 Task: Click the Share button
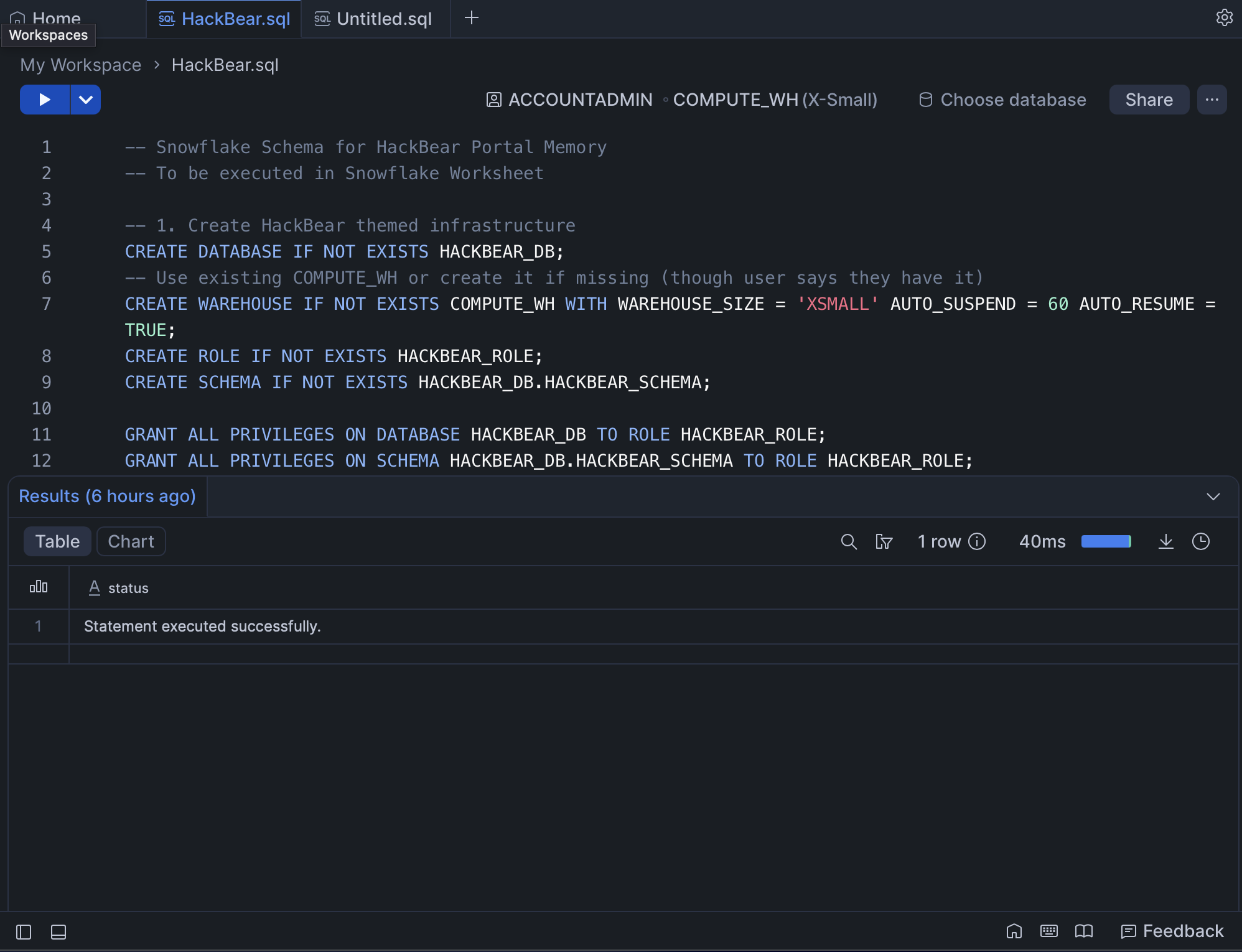tap(1149, 100)
